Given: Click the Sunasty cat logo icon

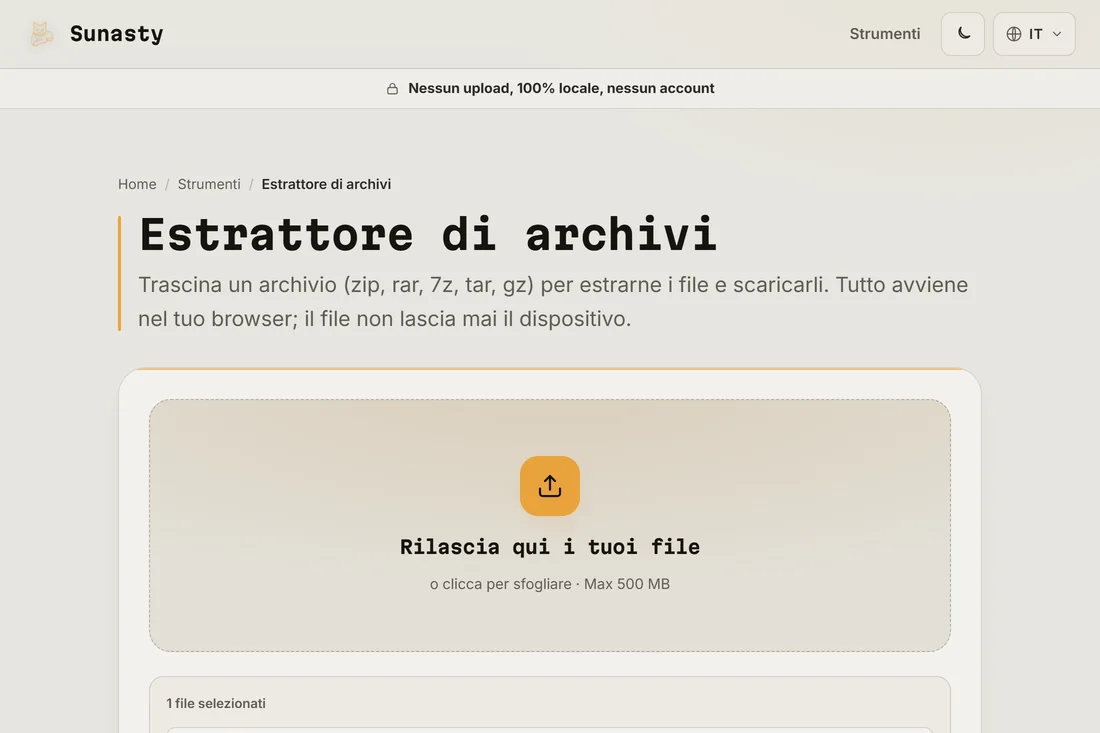Looking at the screenshot, I should [x=41, y=34].
